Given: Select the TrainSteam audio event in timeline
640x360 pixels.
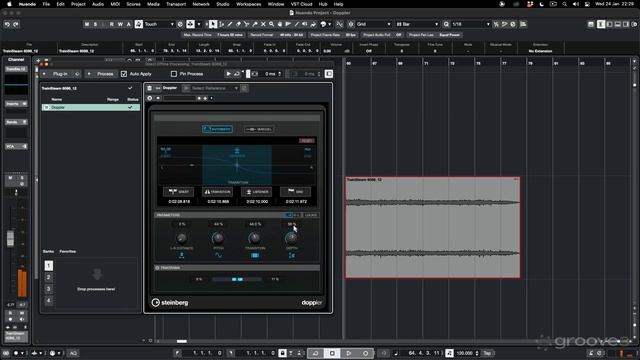Looking at the screenshot, I should (x=433, y=227).
